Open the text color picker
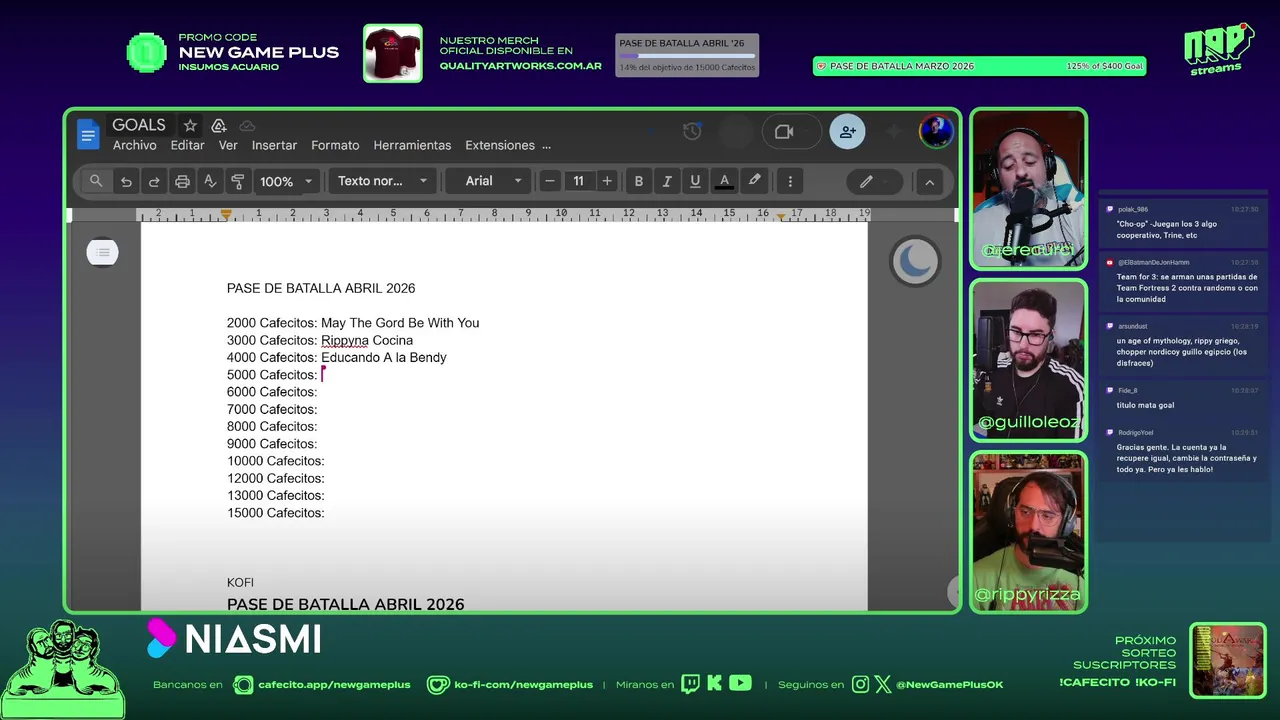 pyautogui.click(x=725, y=181)
